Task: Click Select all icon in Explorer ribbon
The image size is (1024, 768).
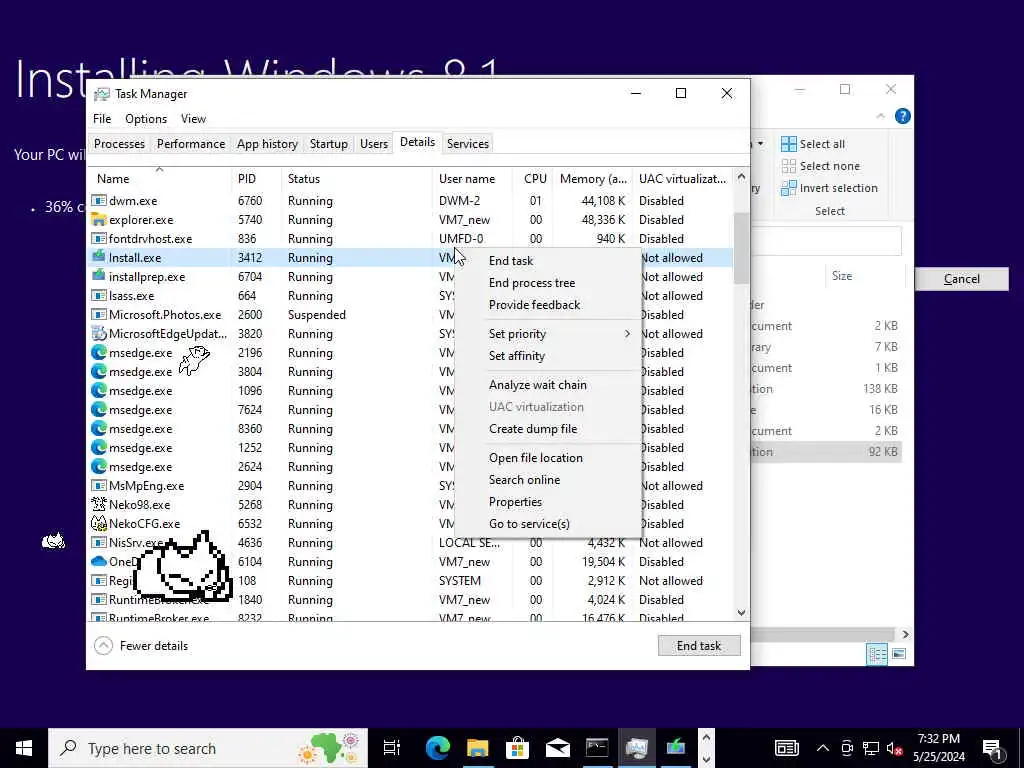Action: (x=788, y=144)
